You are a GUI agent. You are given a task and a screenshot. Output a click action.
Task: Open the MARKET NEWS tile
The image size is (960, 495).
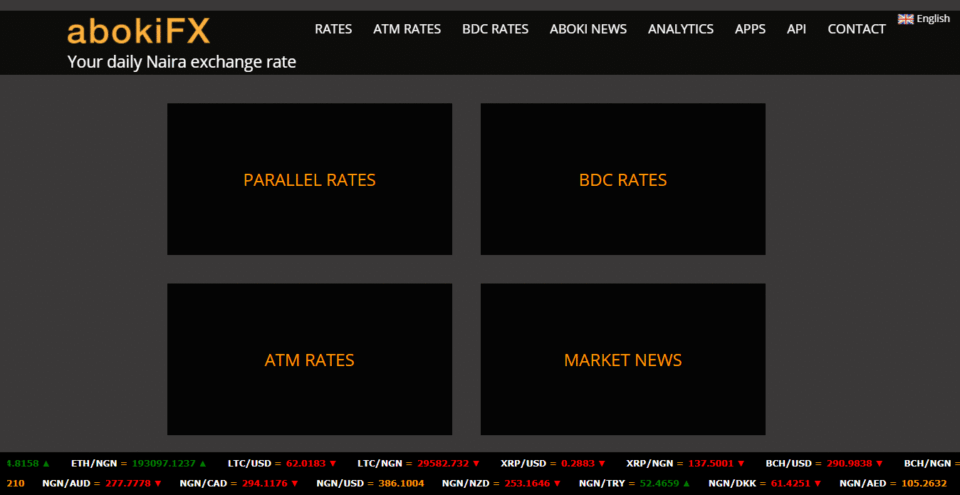coord(622,360)
